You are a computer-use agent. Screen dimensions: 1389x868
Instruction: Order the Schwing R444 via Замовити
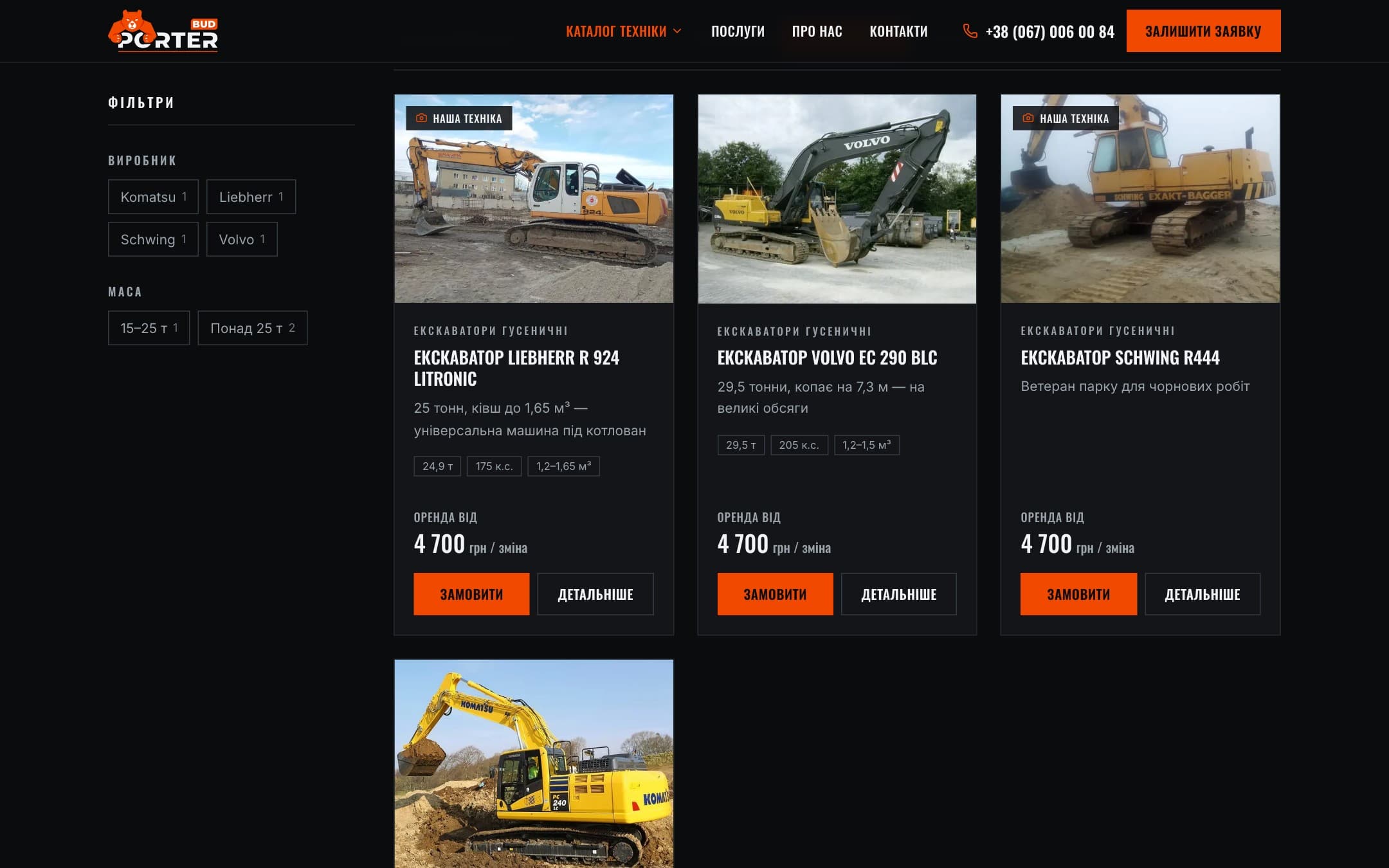tap(1078, 594)
